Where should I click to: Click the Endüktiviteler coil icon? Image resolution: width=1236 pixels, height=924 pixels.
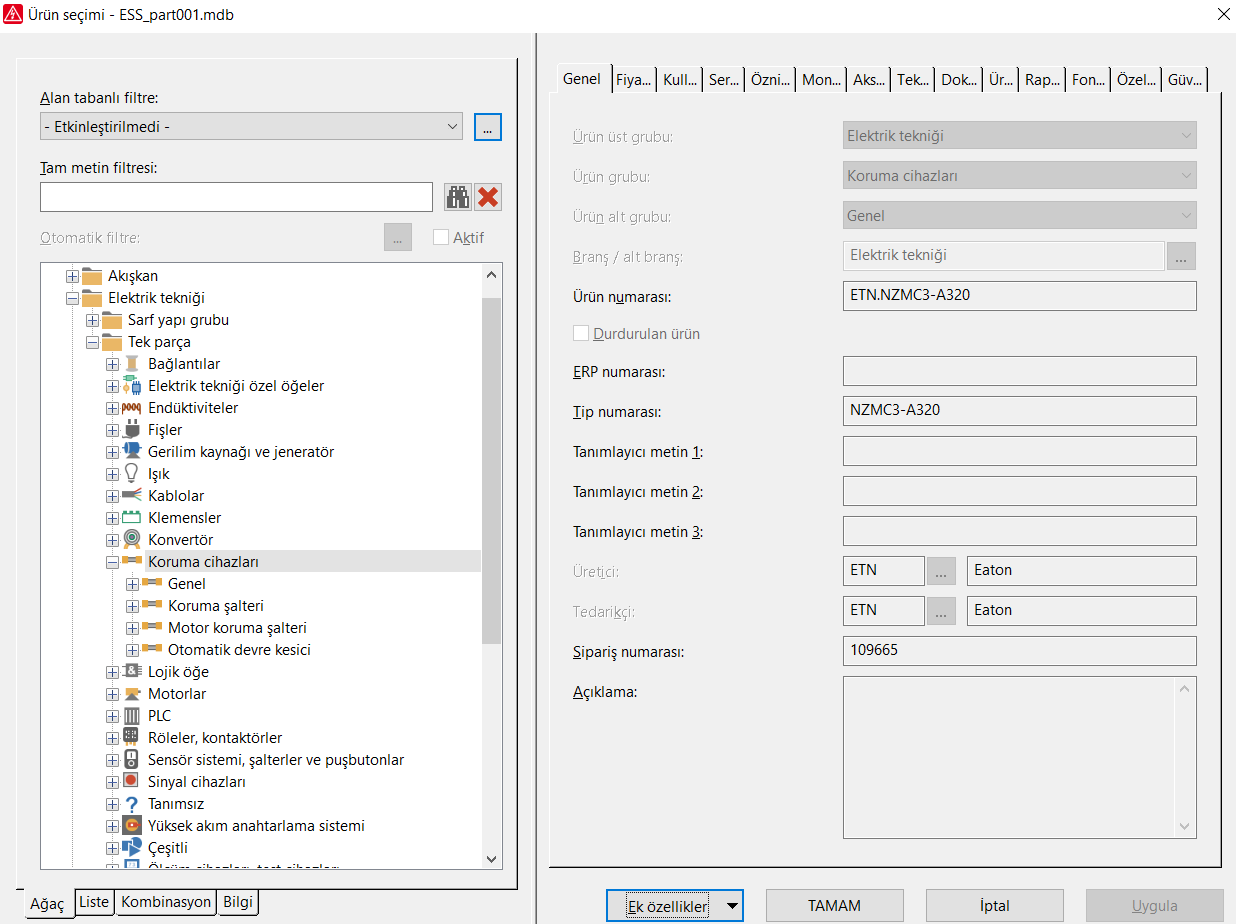[132, 408]
